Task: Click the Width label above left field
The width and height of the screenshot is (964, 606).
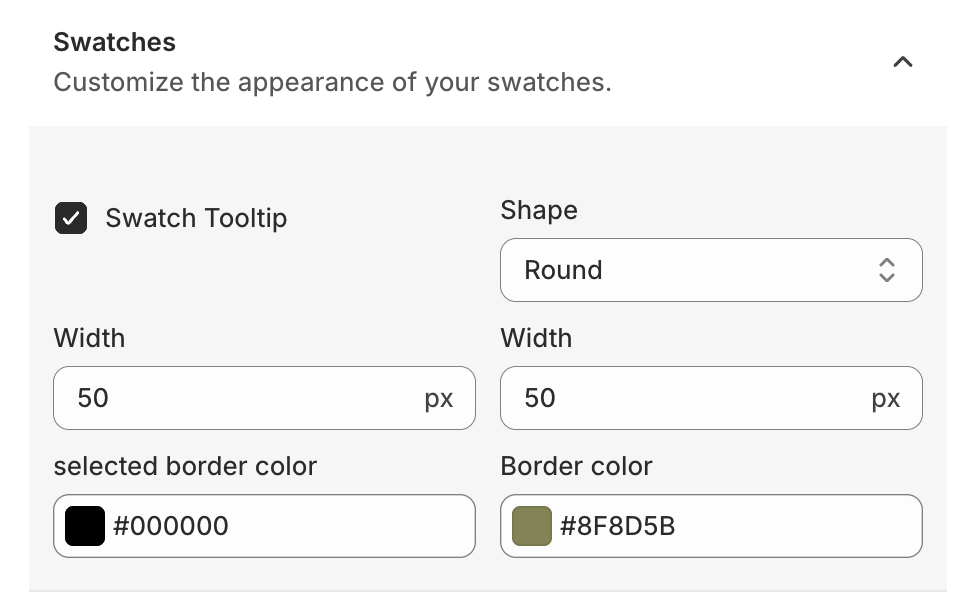Action: (89, 338)
